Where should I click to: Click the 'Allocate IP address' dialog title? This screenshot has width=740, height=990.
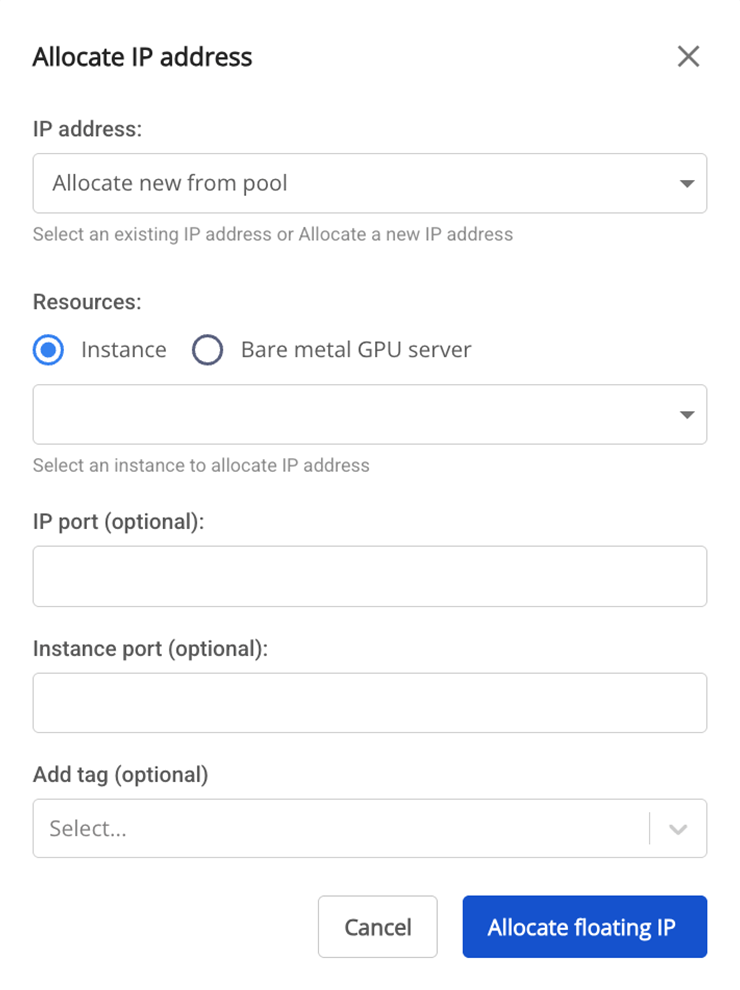[x=142, y=57]
